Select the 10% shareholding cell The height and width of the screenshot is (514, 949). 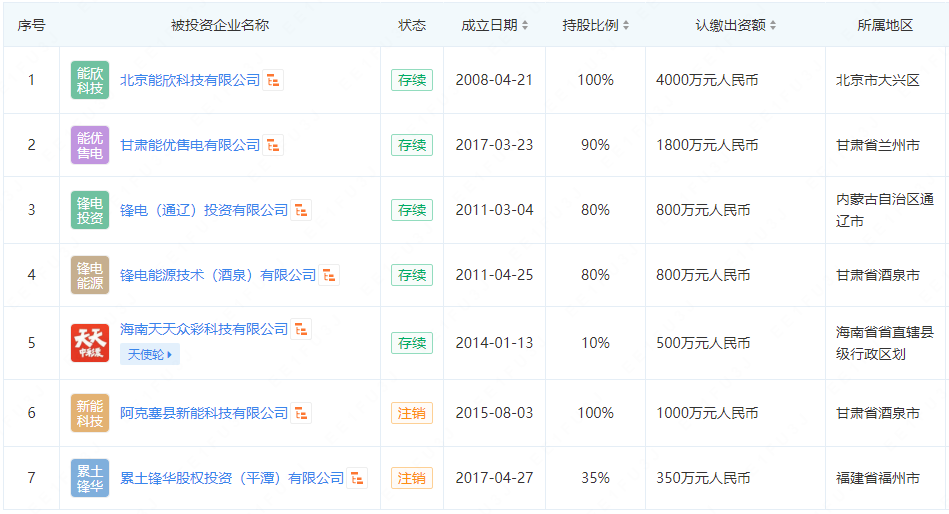[595, 343]
